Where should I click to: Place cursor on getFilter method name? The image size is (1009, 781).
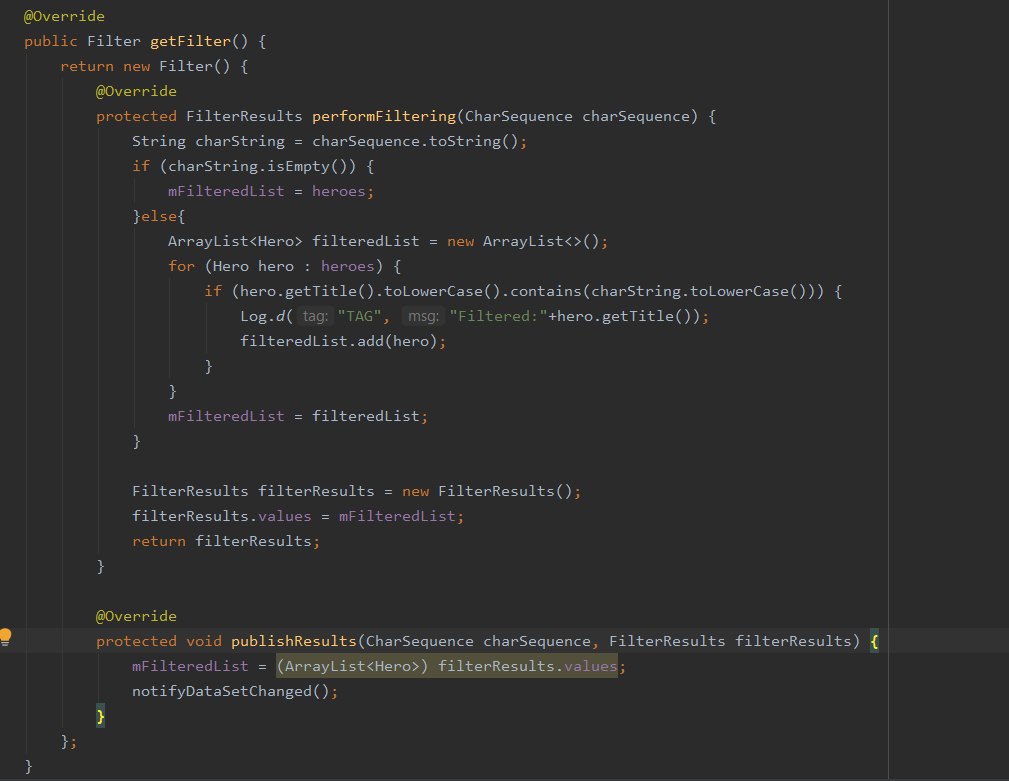coord(190,41)
